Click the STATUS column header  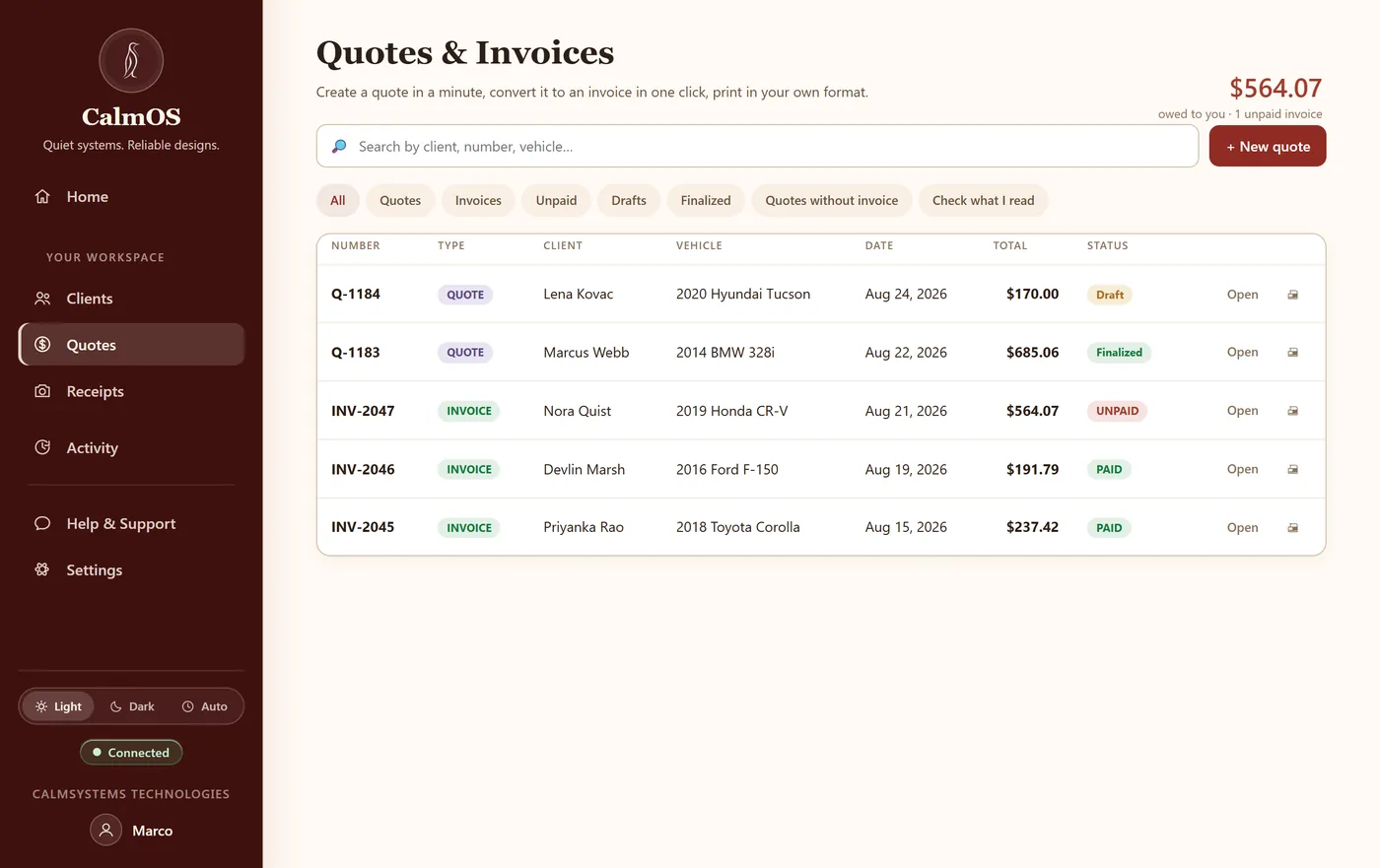pyautogui.click(x=1108, y=245)
